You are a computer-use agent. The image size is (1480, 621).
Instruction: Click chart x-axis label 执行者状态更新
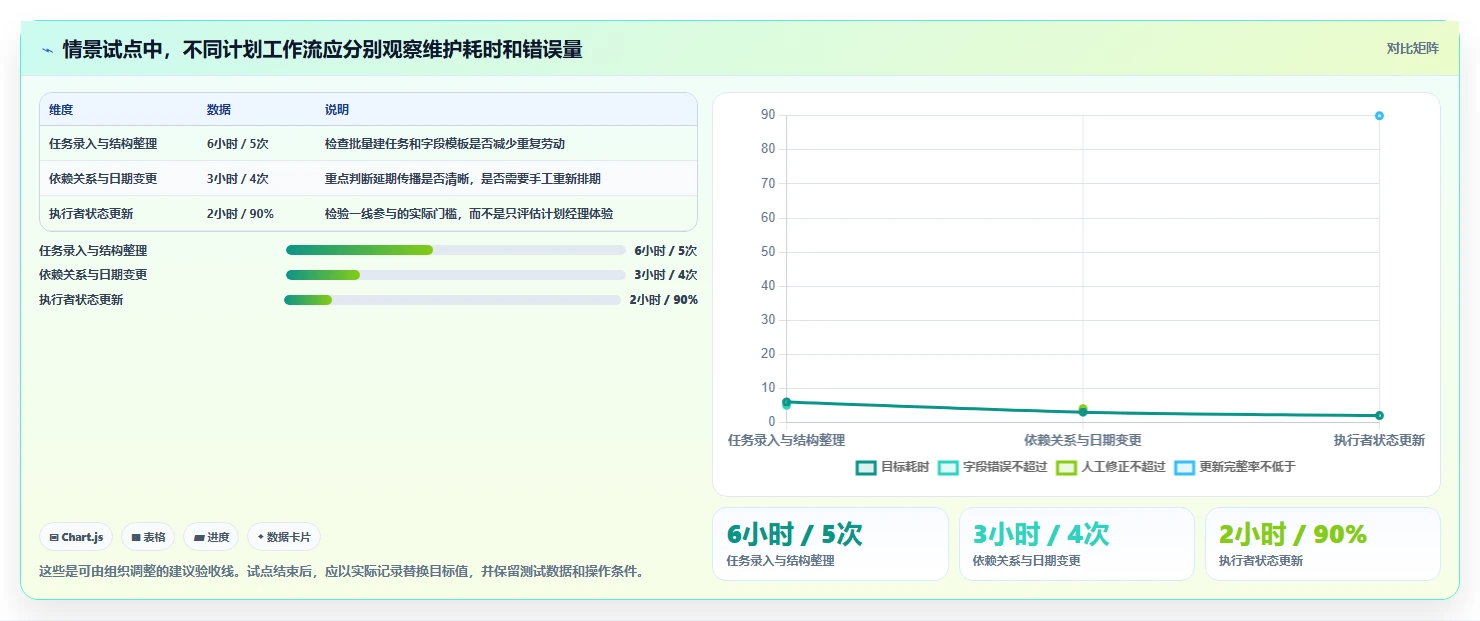coord(1379,440)
